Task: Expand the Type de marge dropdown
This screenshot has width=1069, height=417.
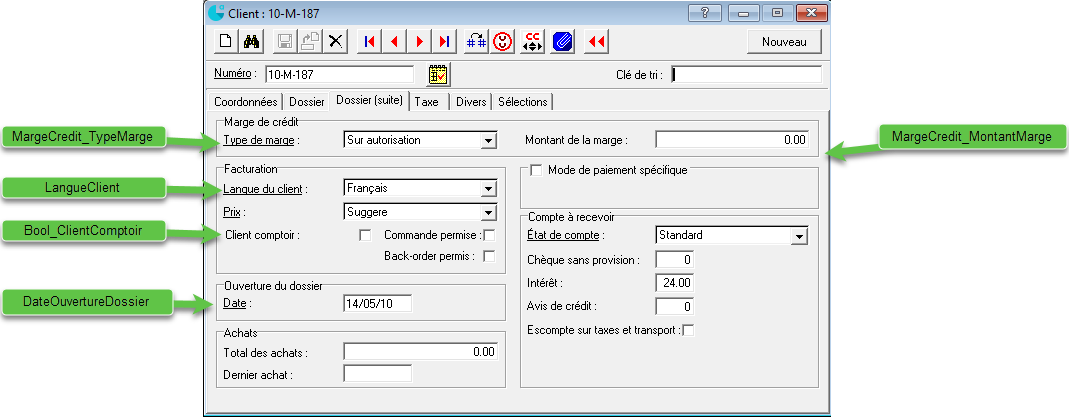Action: tap(488, 140)
